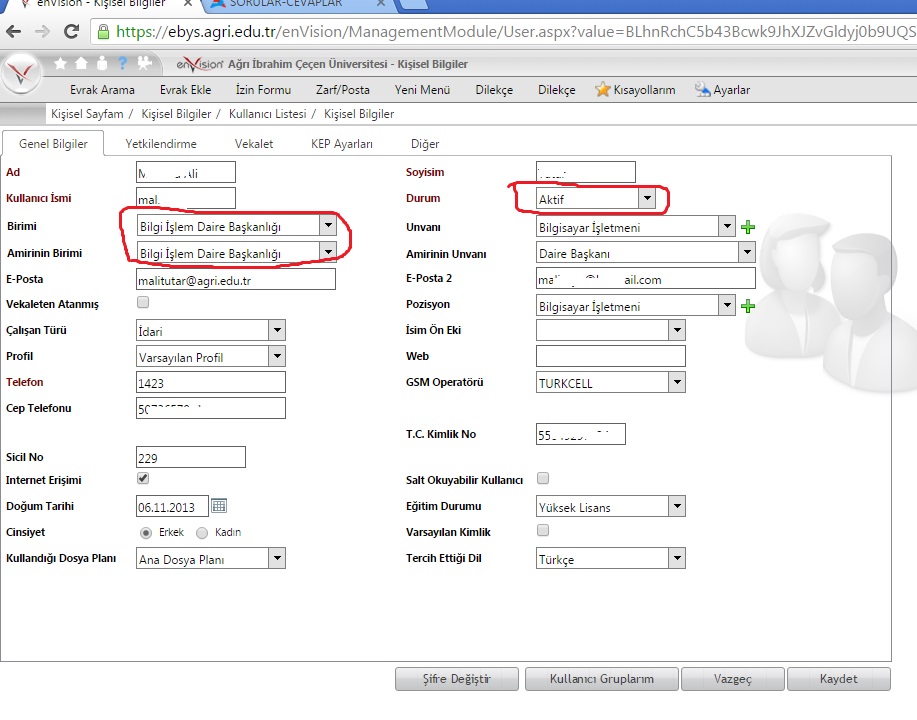Expand the GSM Operatörü dropdown

(677, 382)
